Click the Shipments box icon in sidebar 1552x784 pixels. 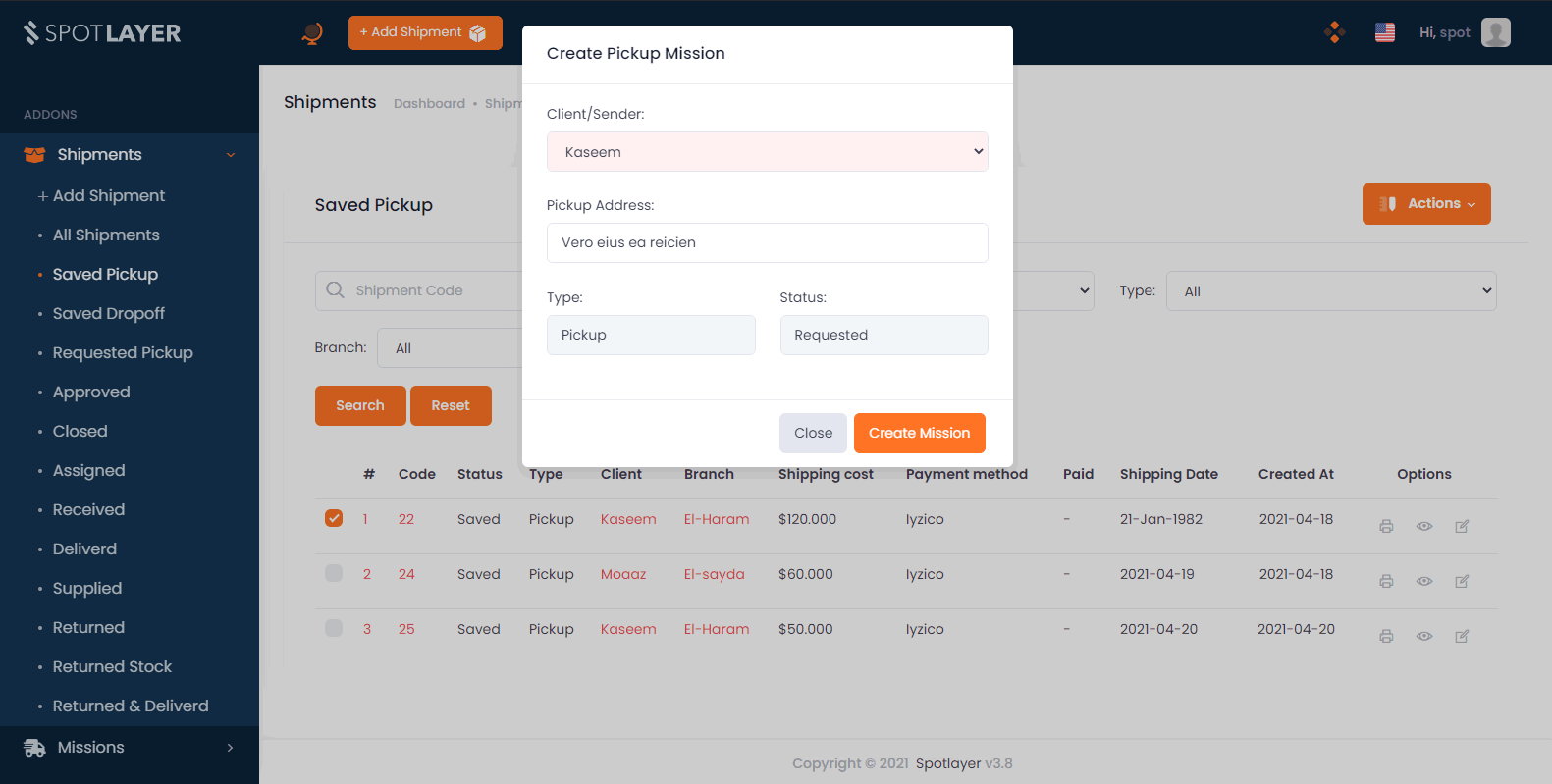tap(34, 155)
